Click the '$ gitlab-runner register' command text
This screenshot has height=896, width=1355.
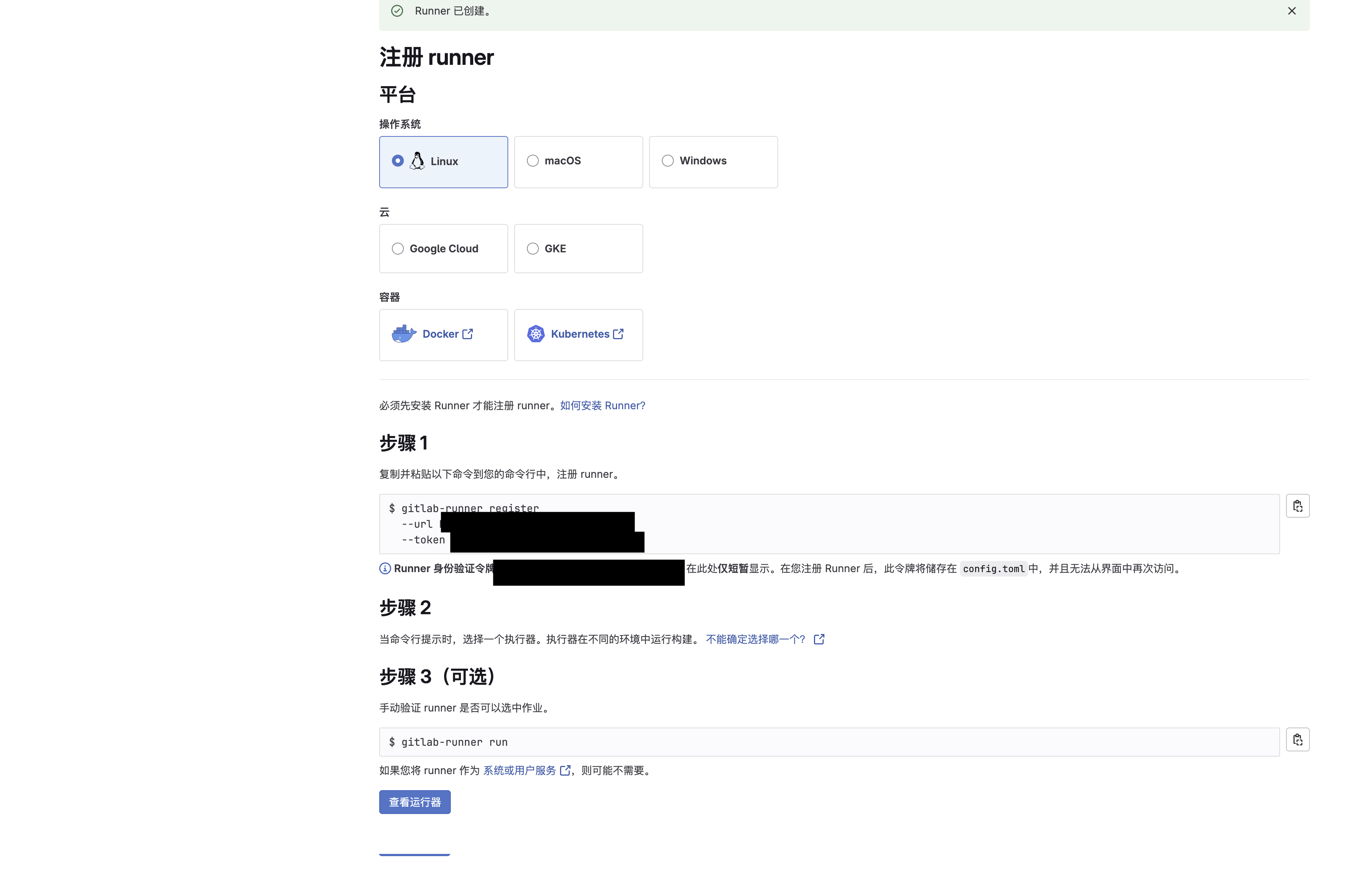click(x=464, y=508)
